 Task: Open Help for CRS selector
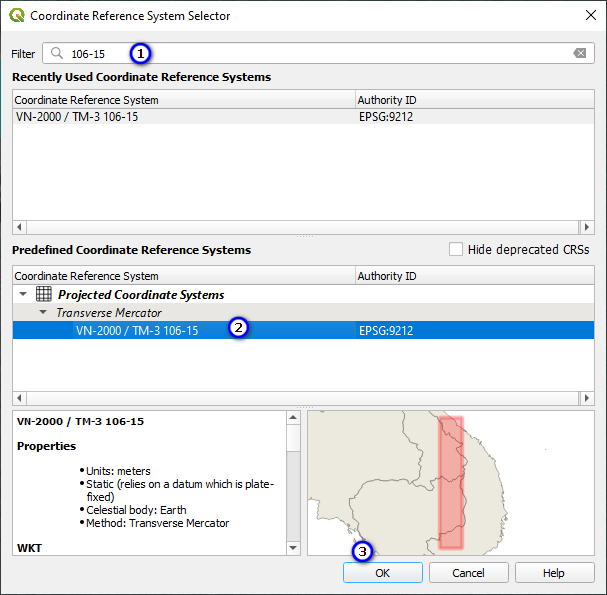[554, 573]
